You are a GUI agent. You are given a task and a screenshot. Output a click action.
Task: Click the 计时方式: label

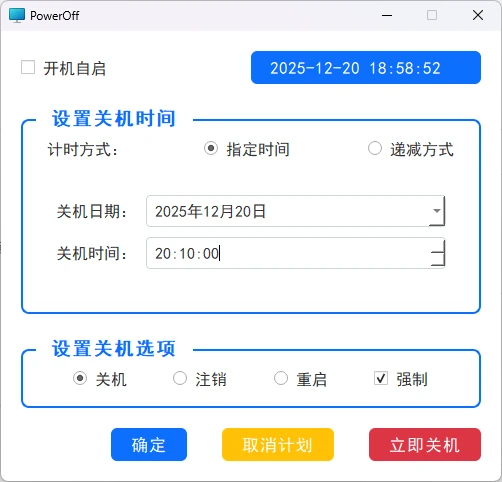(x=83, y=149)
